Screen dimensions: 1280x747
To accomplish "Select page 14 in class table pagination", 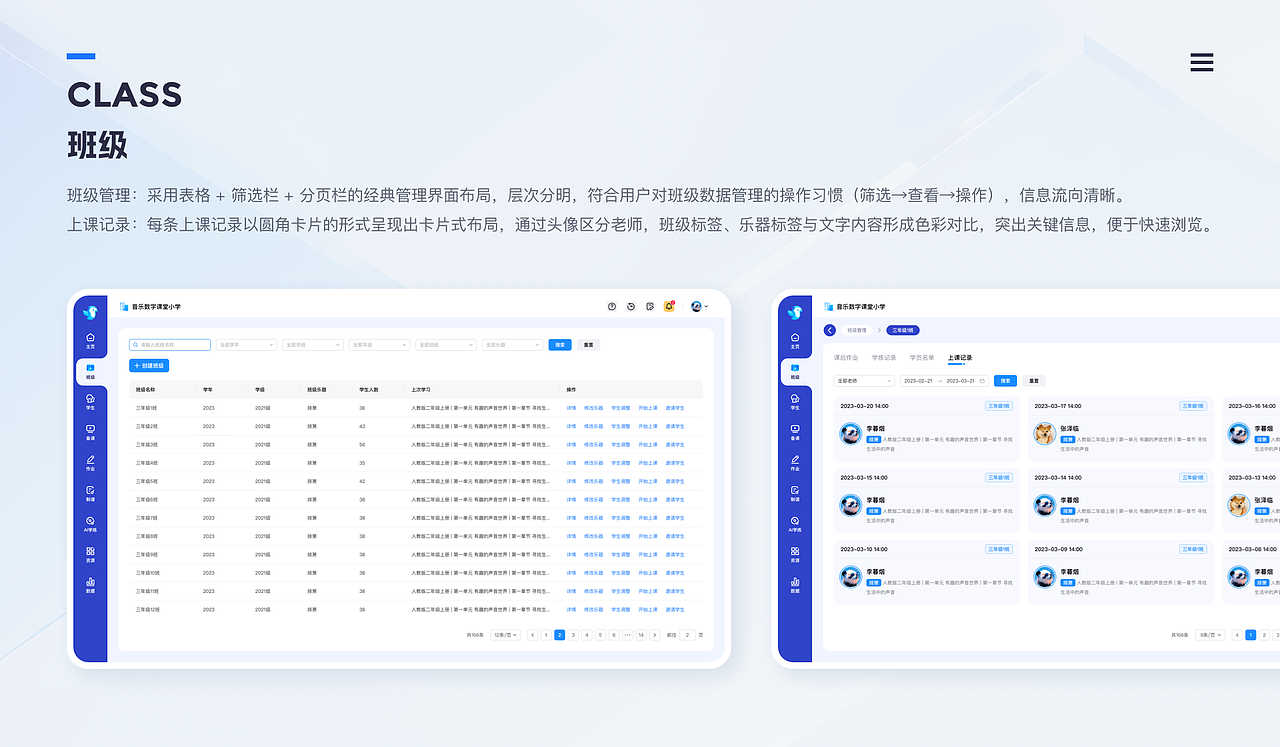I will (x=641, y=635).
